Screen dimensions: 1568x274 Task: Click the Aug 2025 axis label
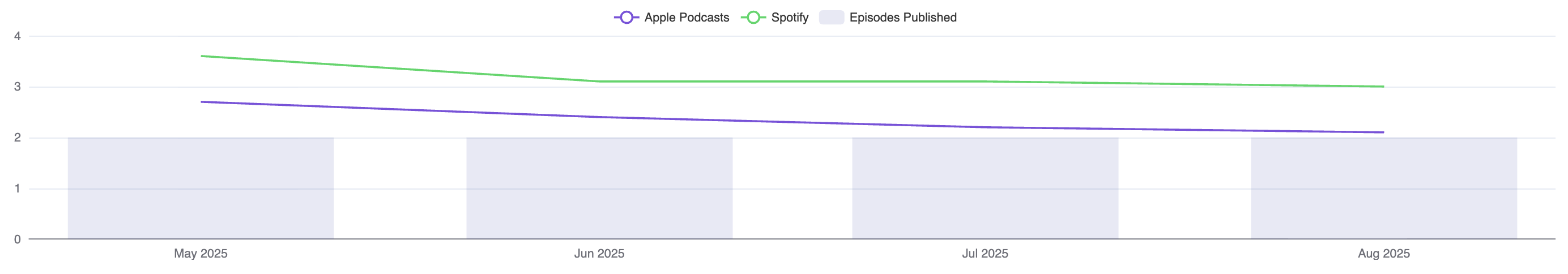(1383, 253)
